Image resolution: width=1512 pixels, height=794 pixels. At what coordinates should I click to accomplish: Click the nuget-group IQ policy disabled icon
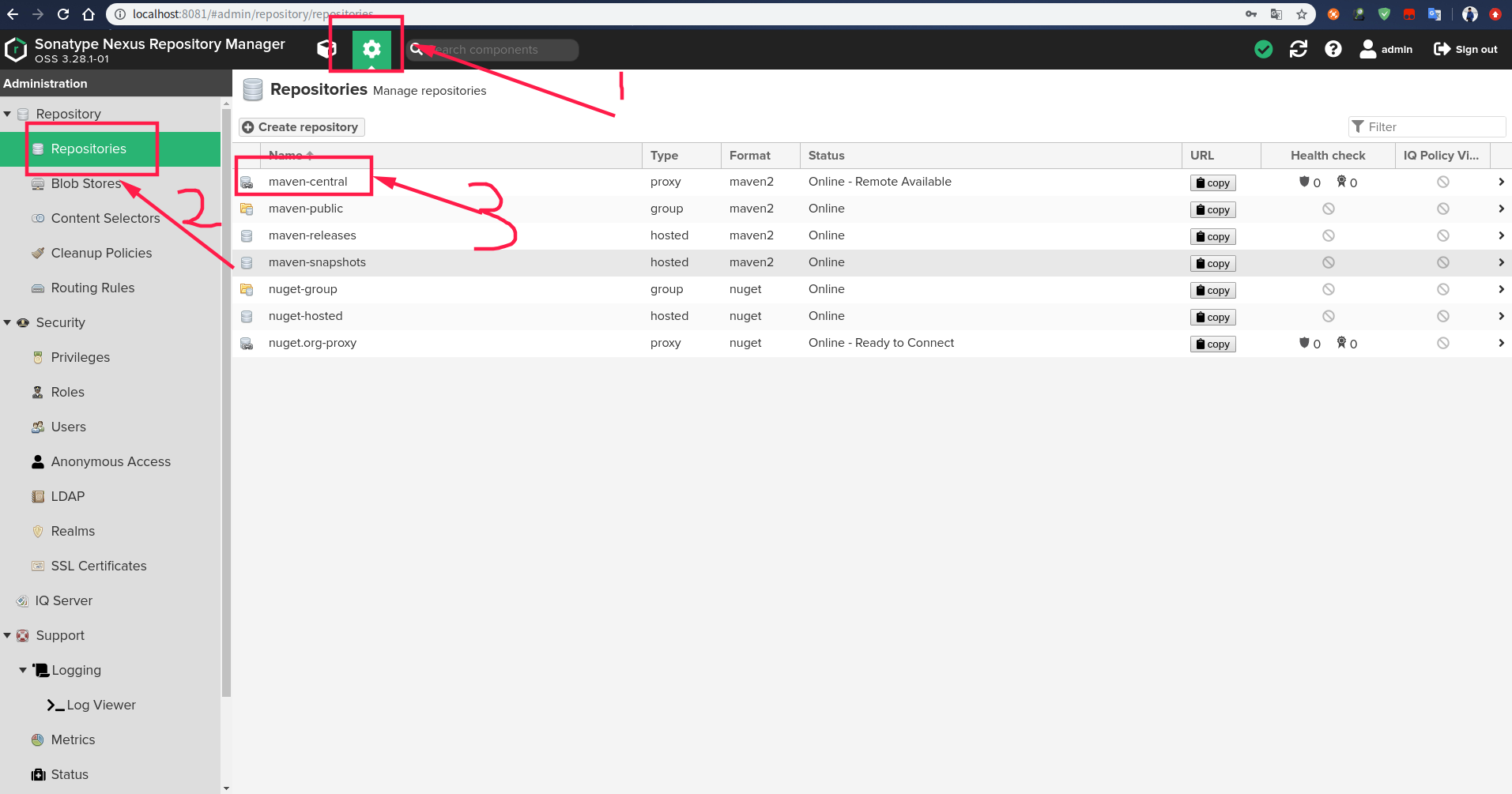[x=1443, y=289]
